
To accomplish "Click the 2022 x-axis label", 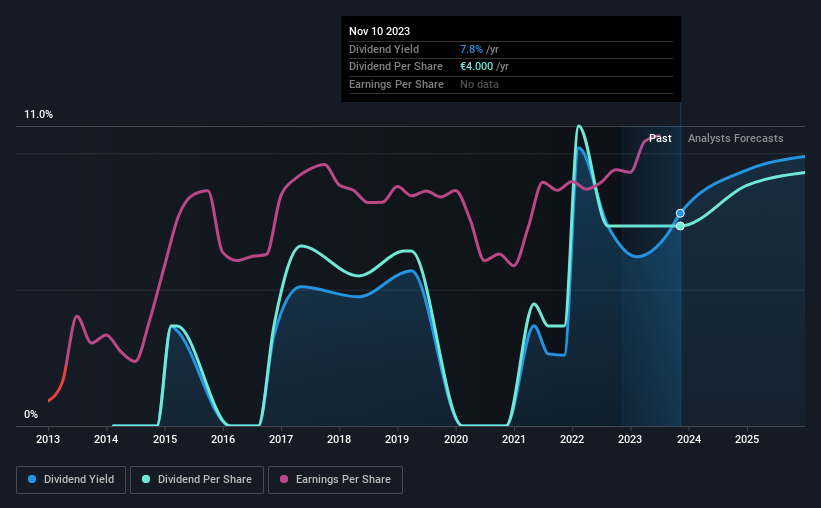I will 572,439.
